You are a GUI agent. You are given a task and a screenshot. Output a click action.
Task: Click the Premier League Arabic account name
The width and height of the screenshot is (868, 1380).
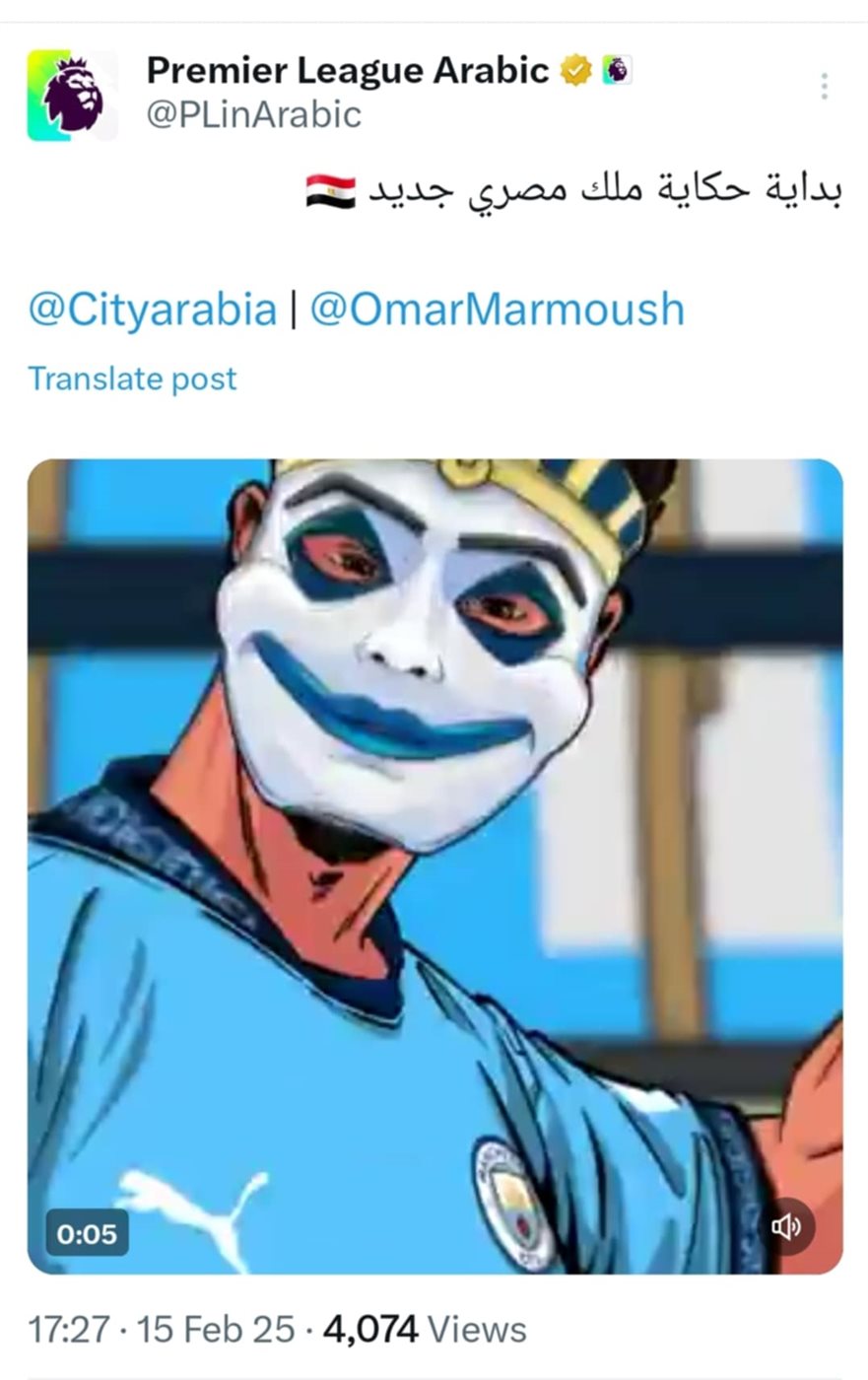click(x=348, y=70)
